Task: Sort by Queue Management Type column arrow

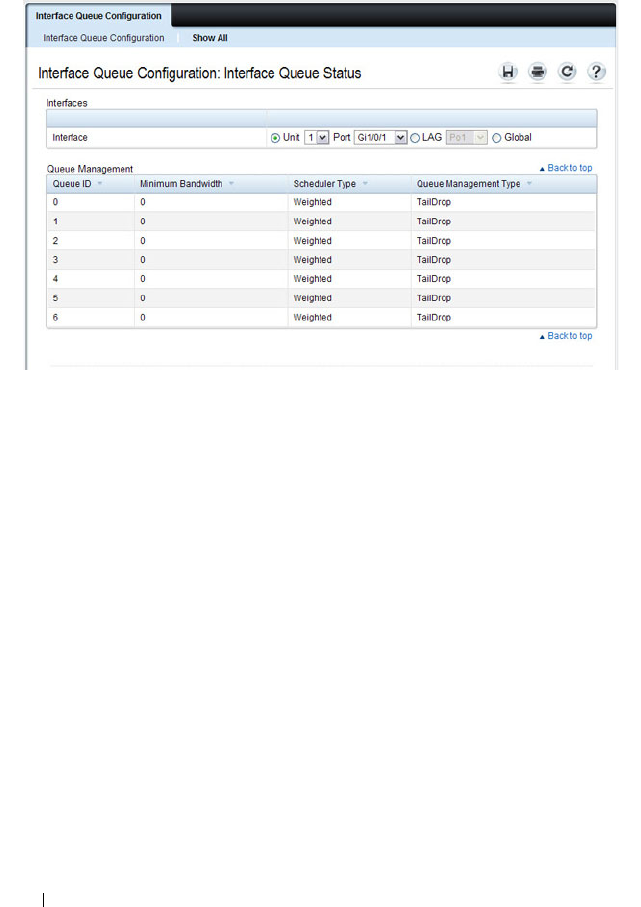Action: pos(529,184)
